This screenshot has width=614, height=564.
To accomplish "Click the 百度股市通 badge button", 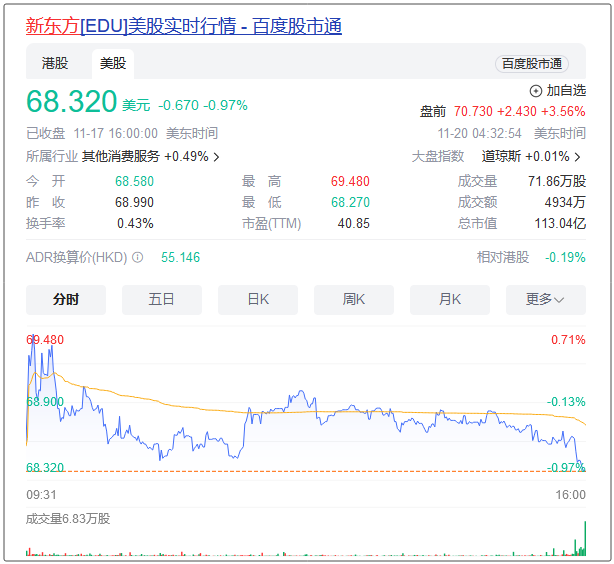I will (532, 64).
